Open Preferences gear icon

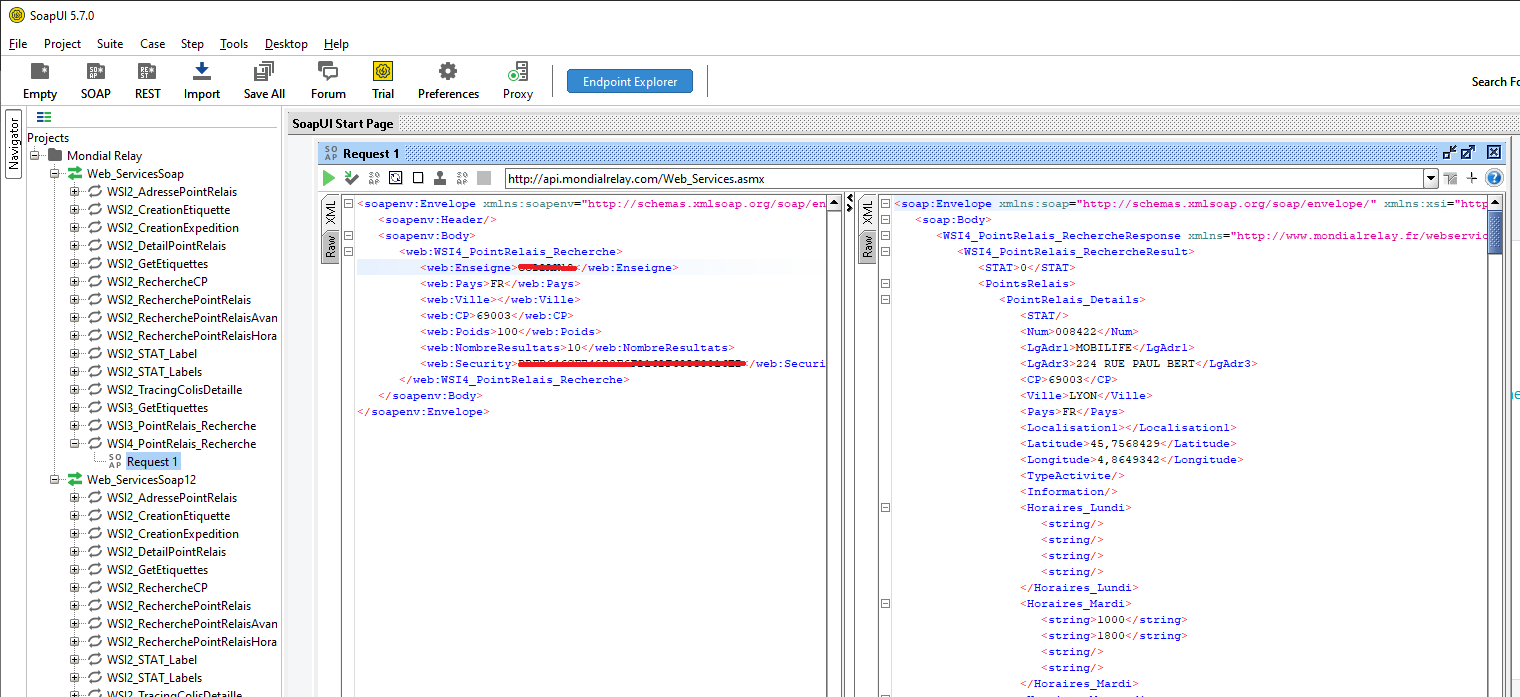coord(448,80)
